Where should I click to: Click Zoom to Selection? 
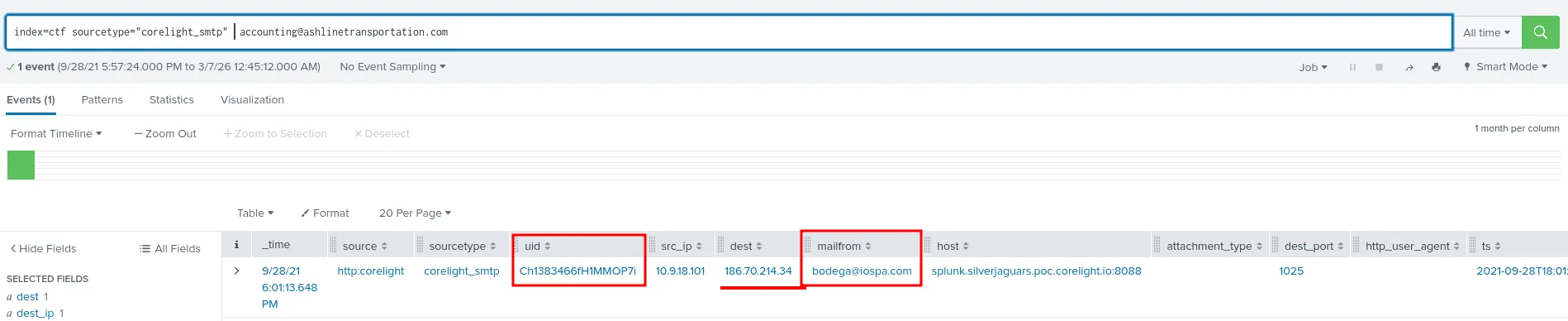[x=275, y=133]
